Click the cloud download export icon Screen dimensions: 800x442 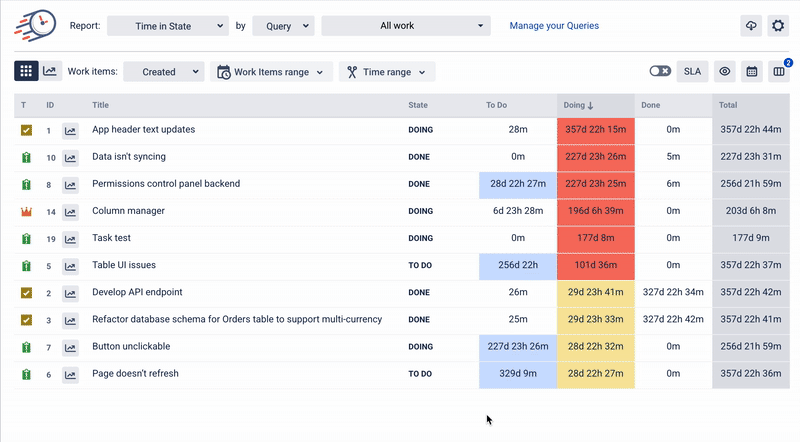(751, 26)
